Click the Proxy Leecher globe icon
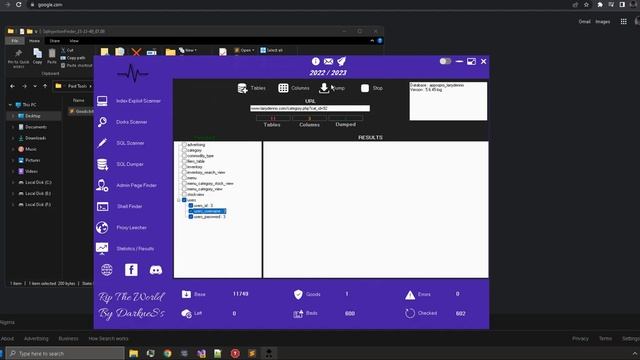This screenshot has width=640, height=360. (x=102, y=227)
